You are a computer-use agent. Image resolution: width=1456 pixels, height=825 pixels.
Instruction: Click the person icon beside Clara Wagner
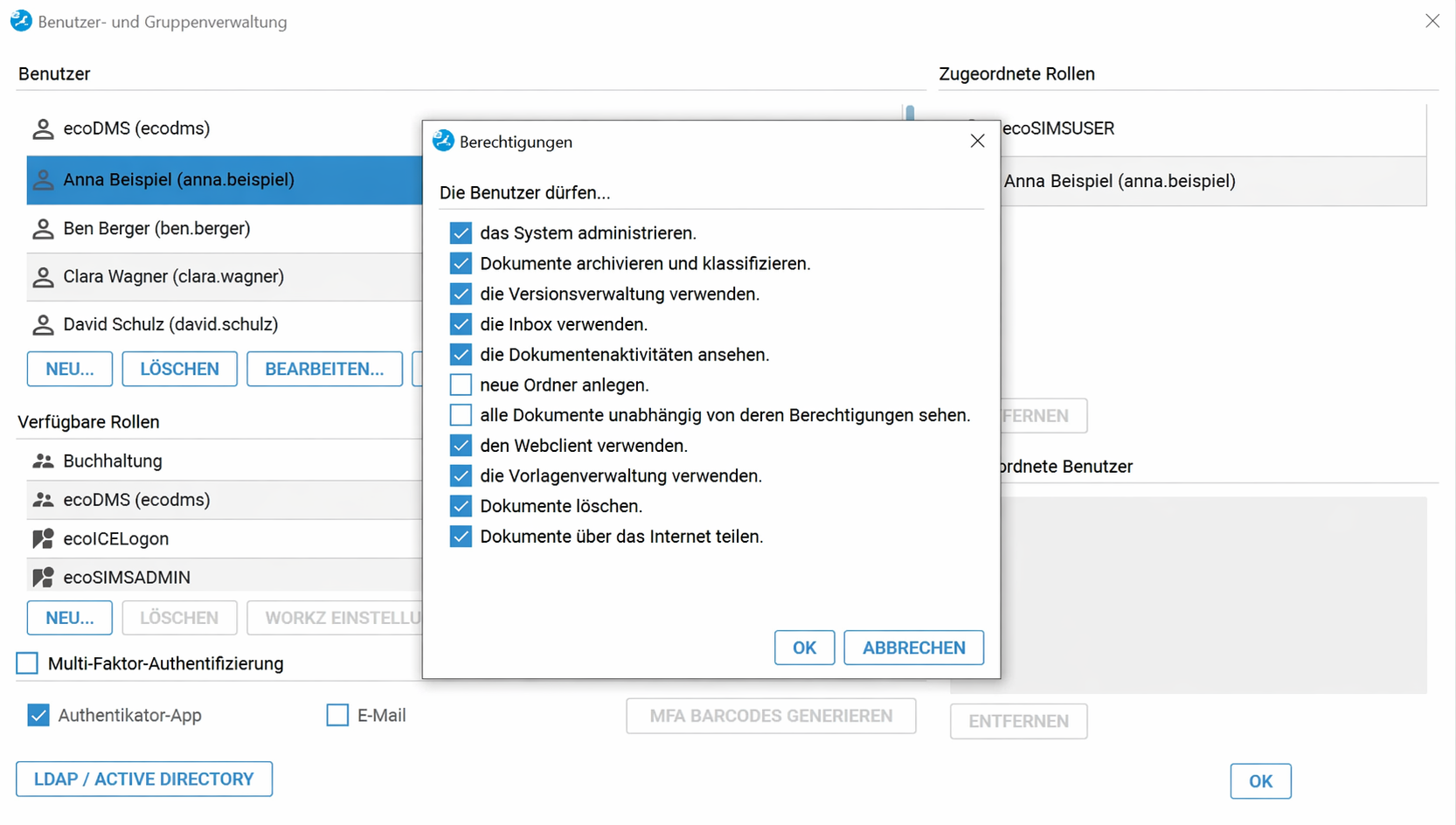point(43,277)
